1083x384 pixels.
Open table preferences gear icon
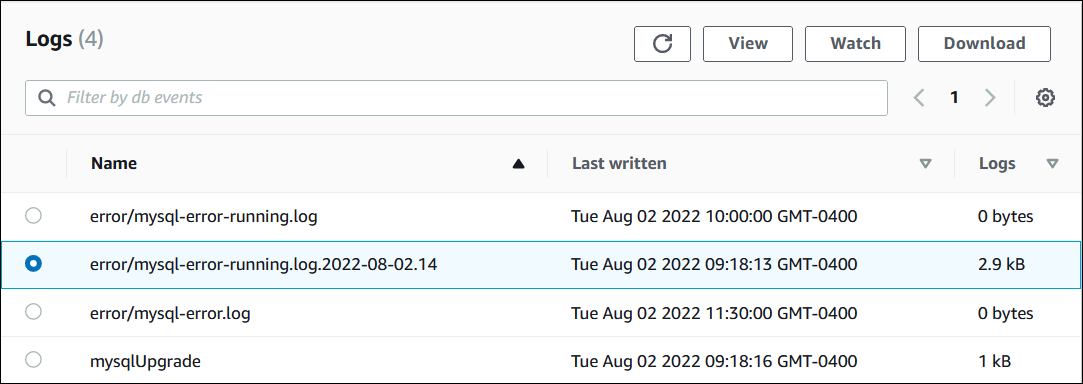point(1045,98)
